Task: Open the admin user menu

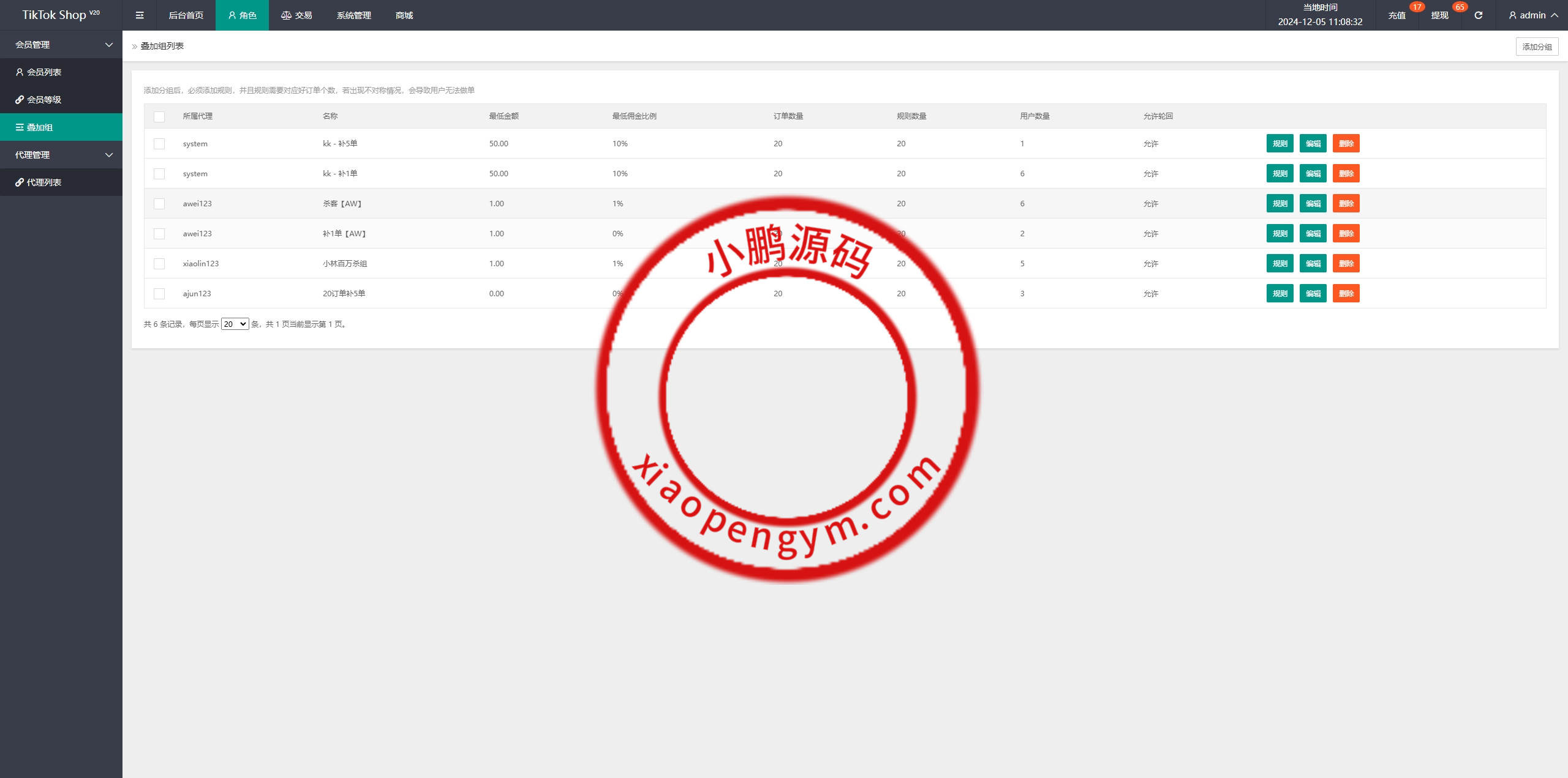Action: pos(1533,15)
